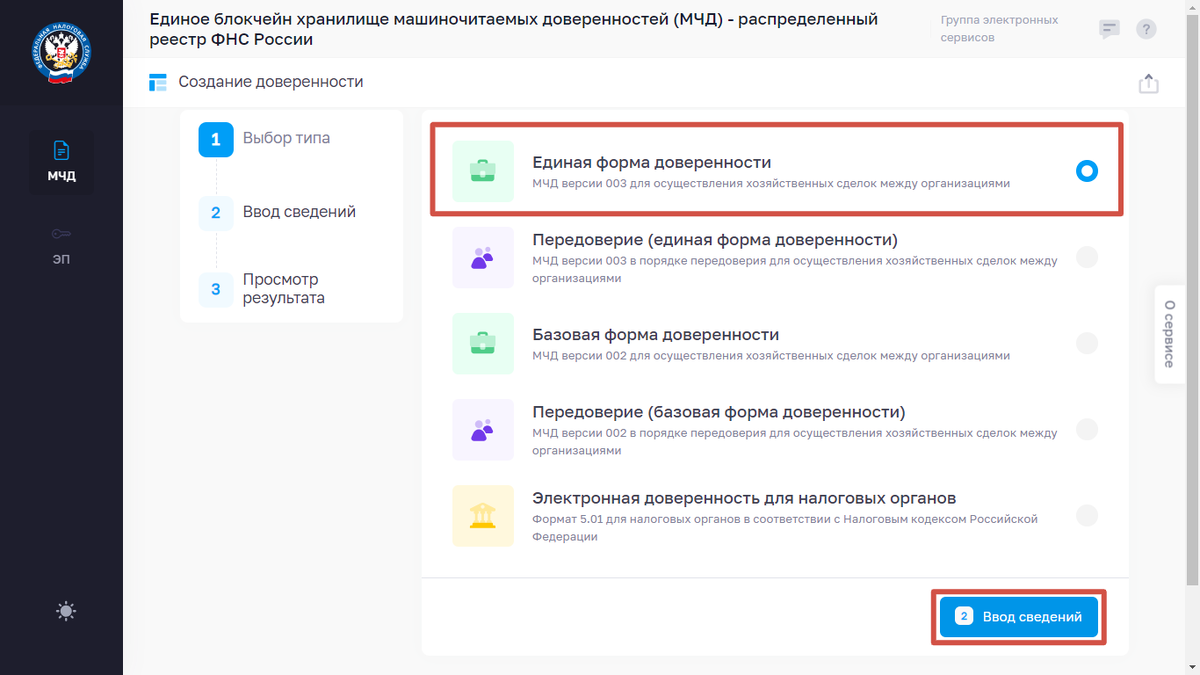Click purple people icon of Передоверие (базовая форма)
The width and height of the screenshot is (1200, 675).
483,430
